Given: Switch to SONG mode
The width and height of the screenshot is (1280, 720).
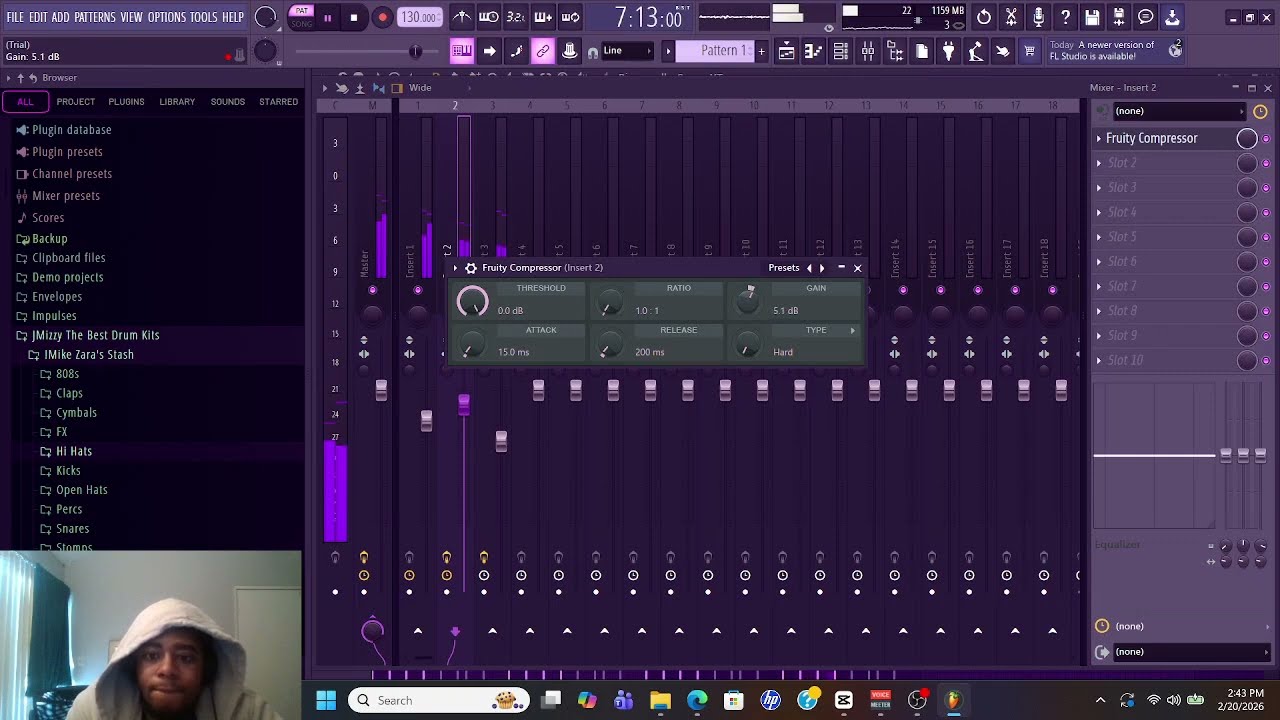Looking at the screenshot, I should 301,23.
